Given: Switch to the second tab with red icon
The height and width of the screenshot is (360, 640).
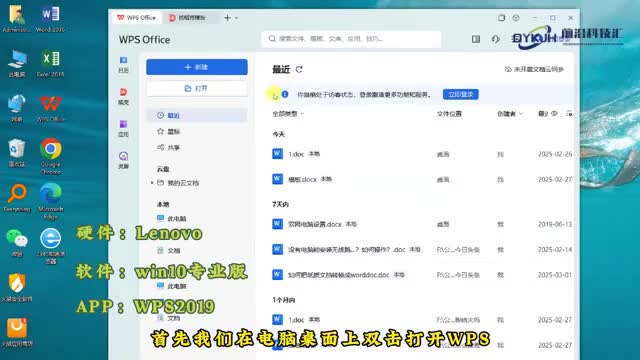Looking at the screenshot, I should [x=189, y=18].
